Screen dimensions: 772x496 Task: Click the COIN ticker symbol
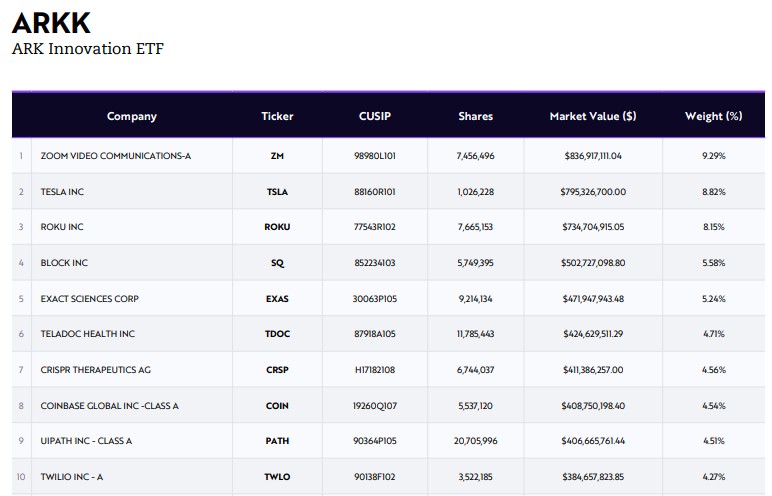[277, 406]
